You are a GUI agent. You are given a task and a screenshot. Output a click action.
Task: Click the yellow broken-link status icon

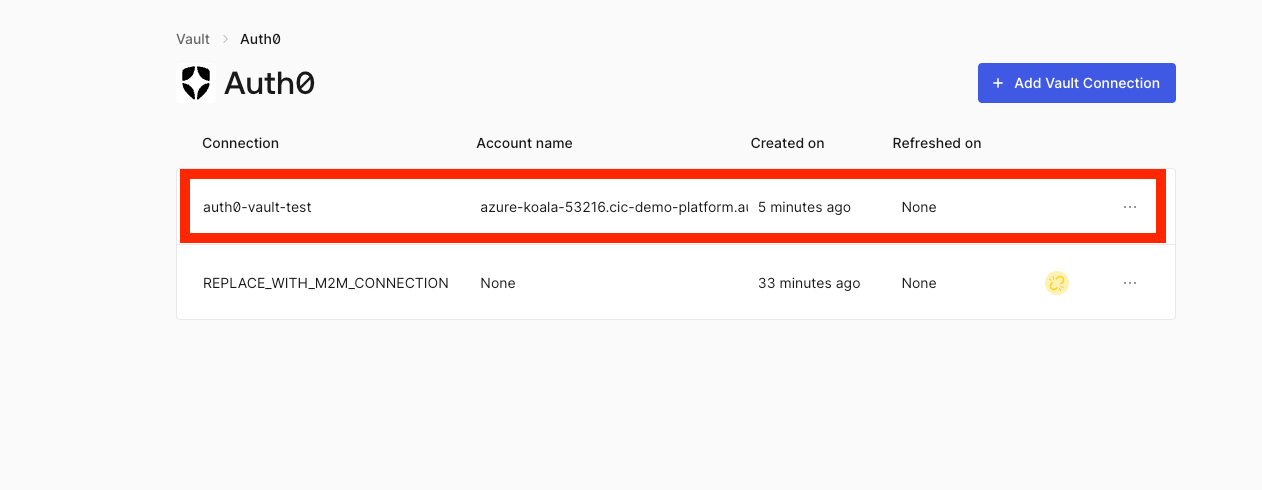pos(1057,283)
